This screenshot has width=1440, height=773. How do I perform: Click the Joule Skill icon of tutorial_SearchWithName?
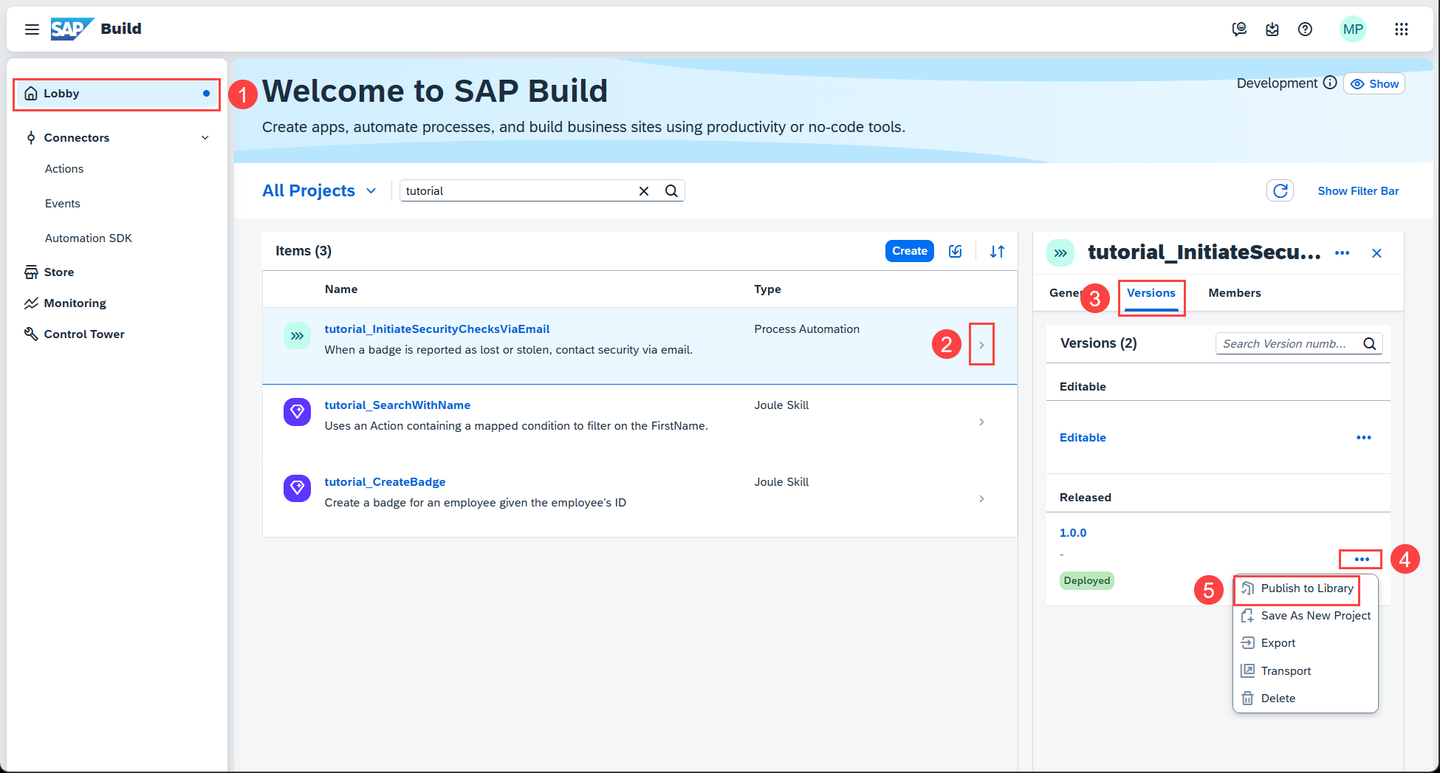(x=297, y=412)
